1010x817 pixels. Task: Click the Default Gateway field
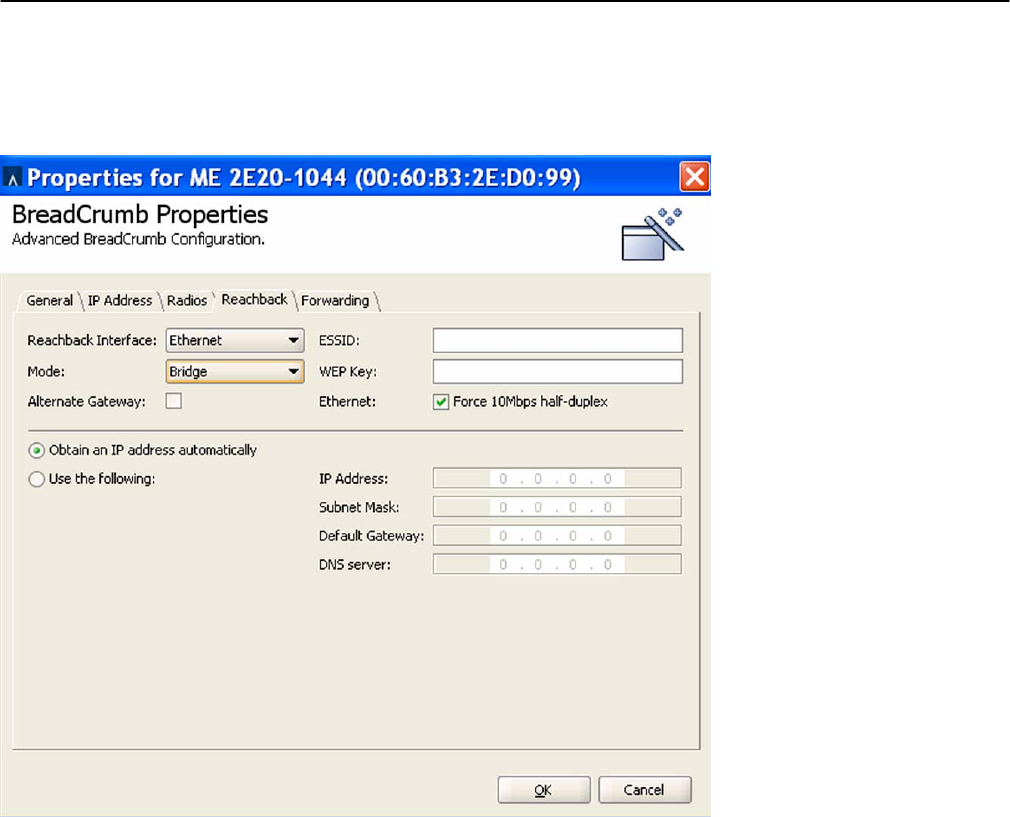[x=557, y=535]
